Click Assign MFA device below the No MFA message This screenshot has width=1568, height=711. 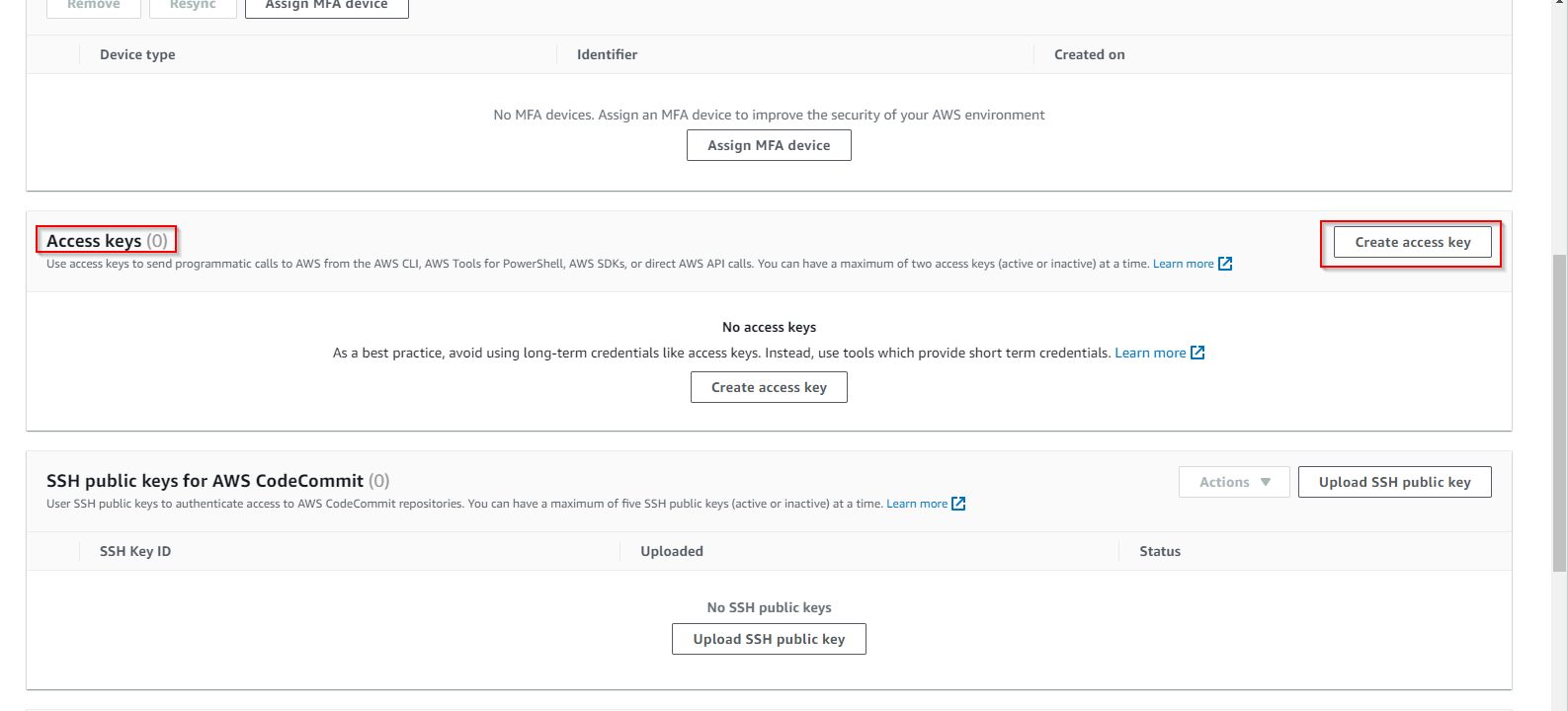[769, 145]
